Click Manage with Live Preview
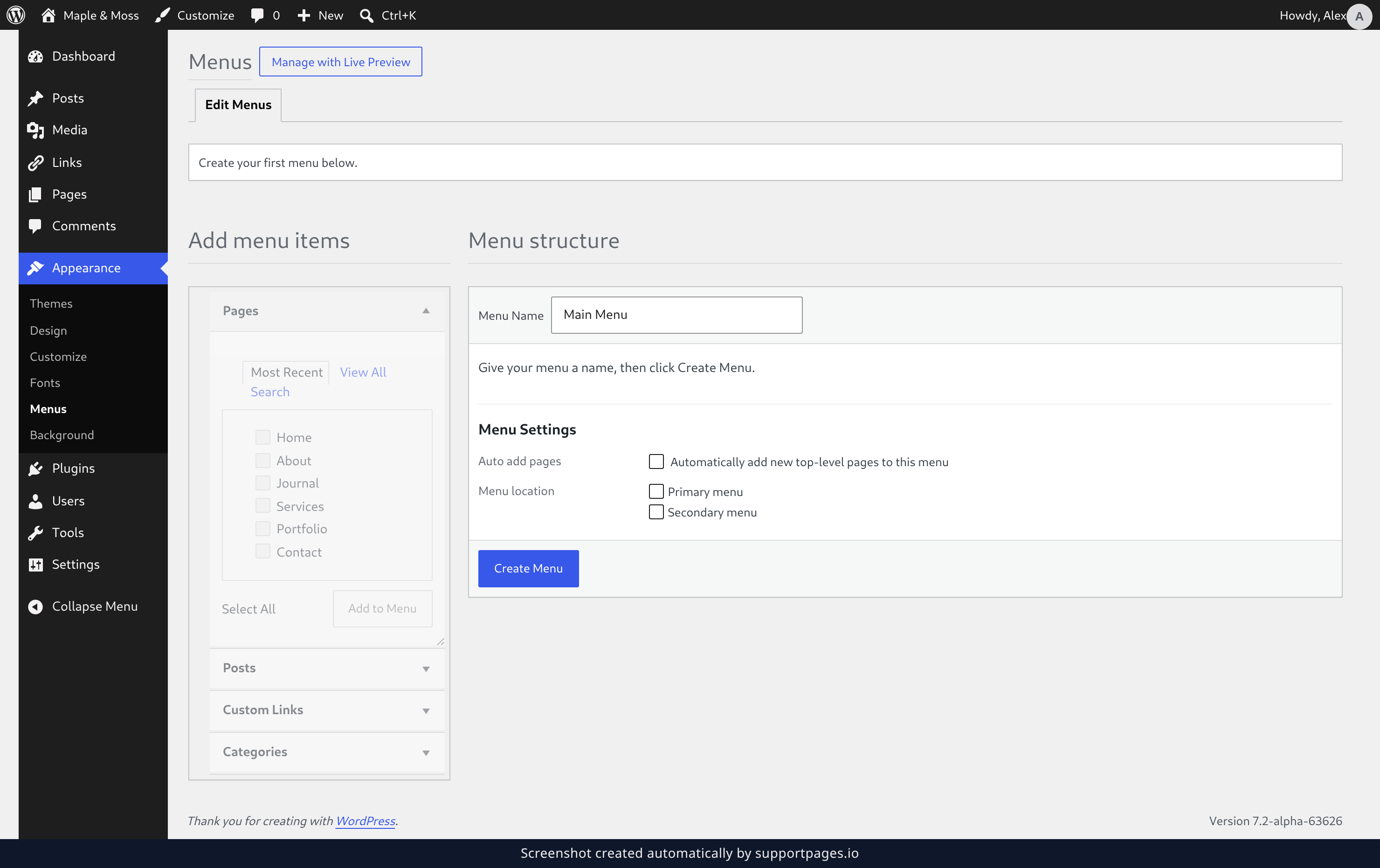This screenshot has width=1380, height=868. [340, 62]
